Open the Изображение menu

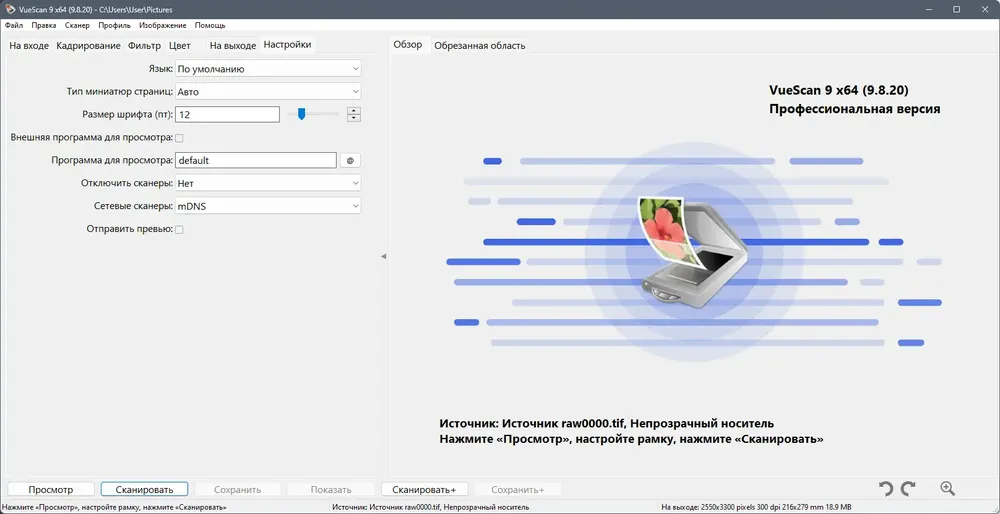163,26
